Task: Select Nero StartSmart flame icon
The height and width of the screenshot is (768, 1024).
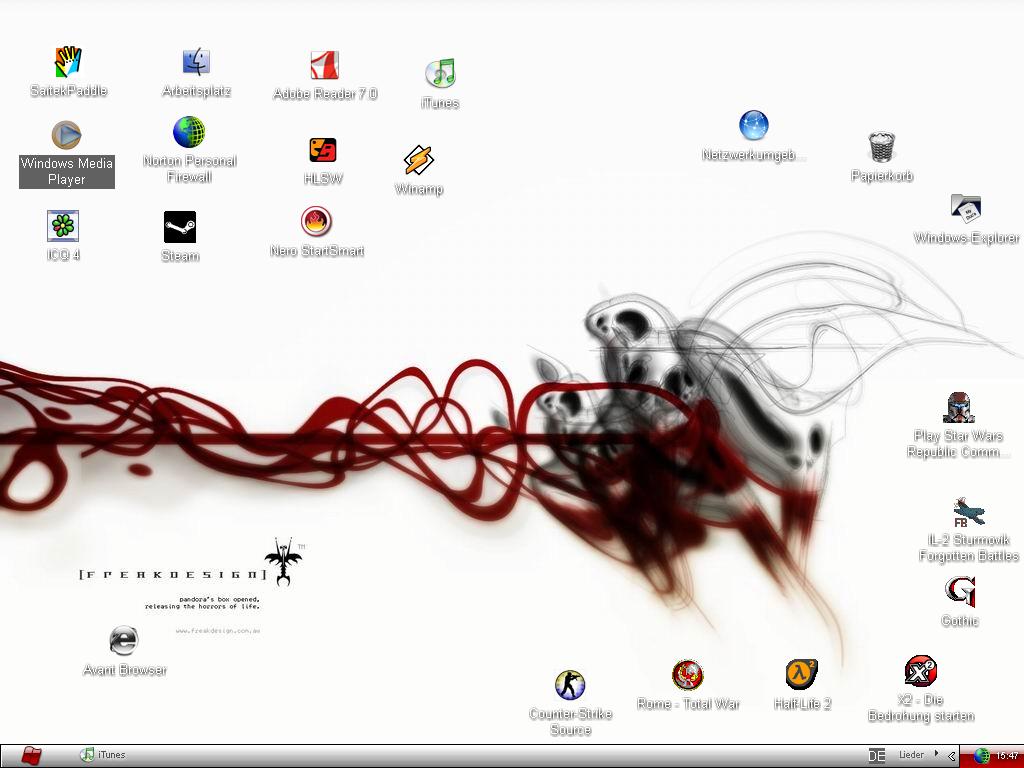Action: [x=316, y=221]
